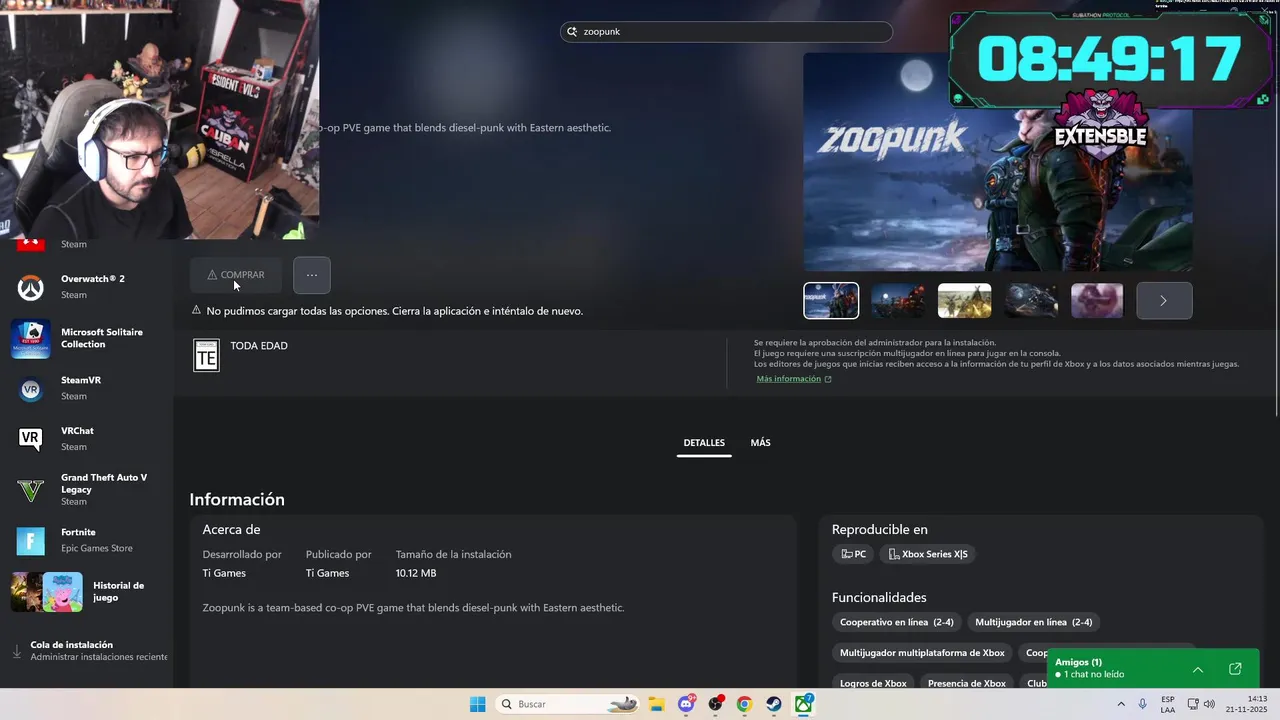Switch to the DETALLES tab
This screenshot has height=720, width=1280.
click(704, 443)
